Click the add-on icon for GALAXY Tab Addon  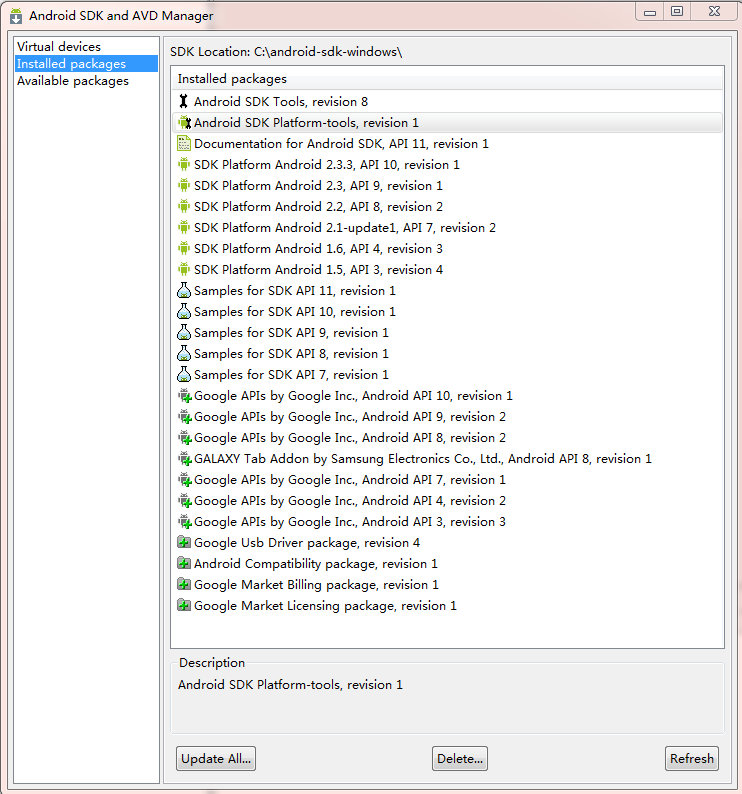pyautogui.click(x=184, y=459)
